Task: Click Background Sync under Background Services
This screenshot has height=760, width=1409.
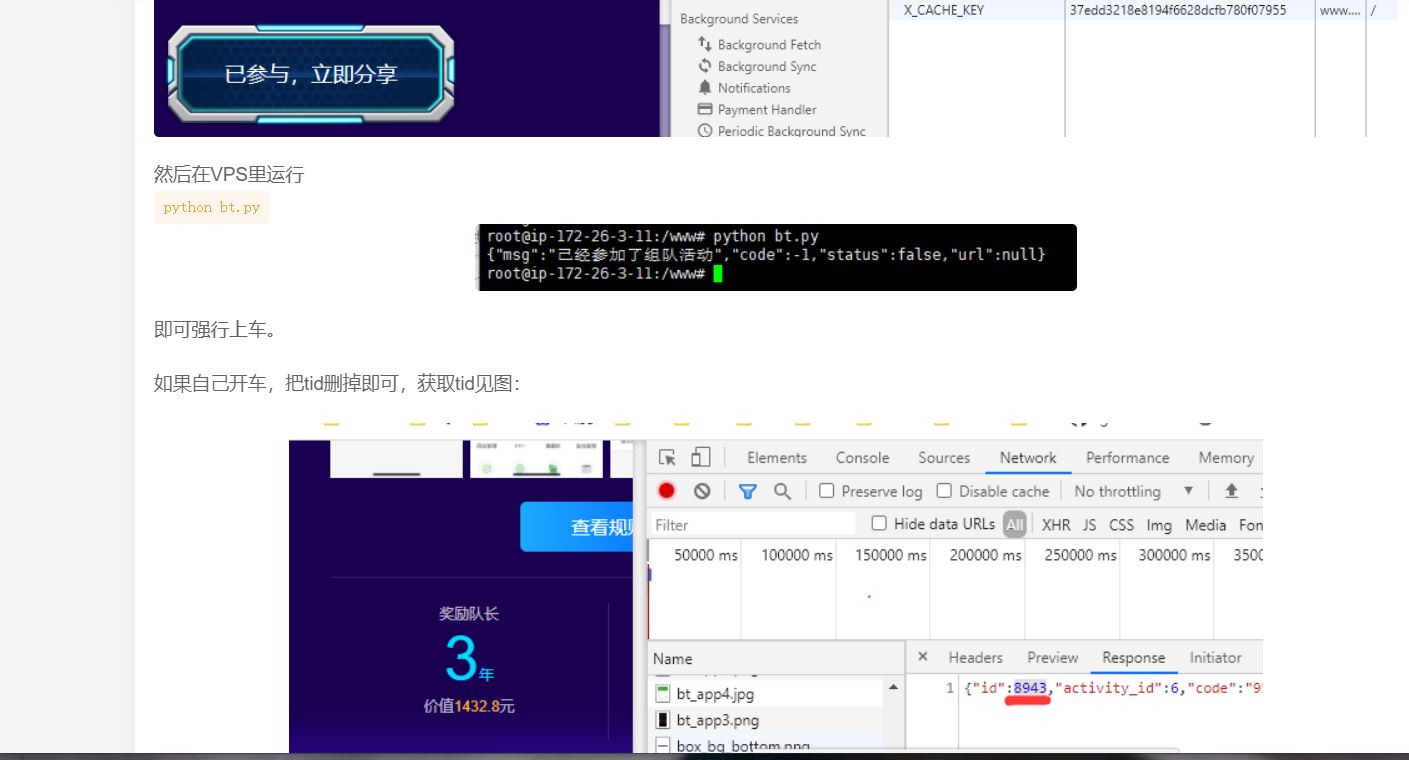Action: [x=766, y=66]
